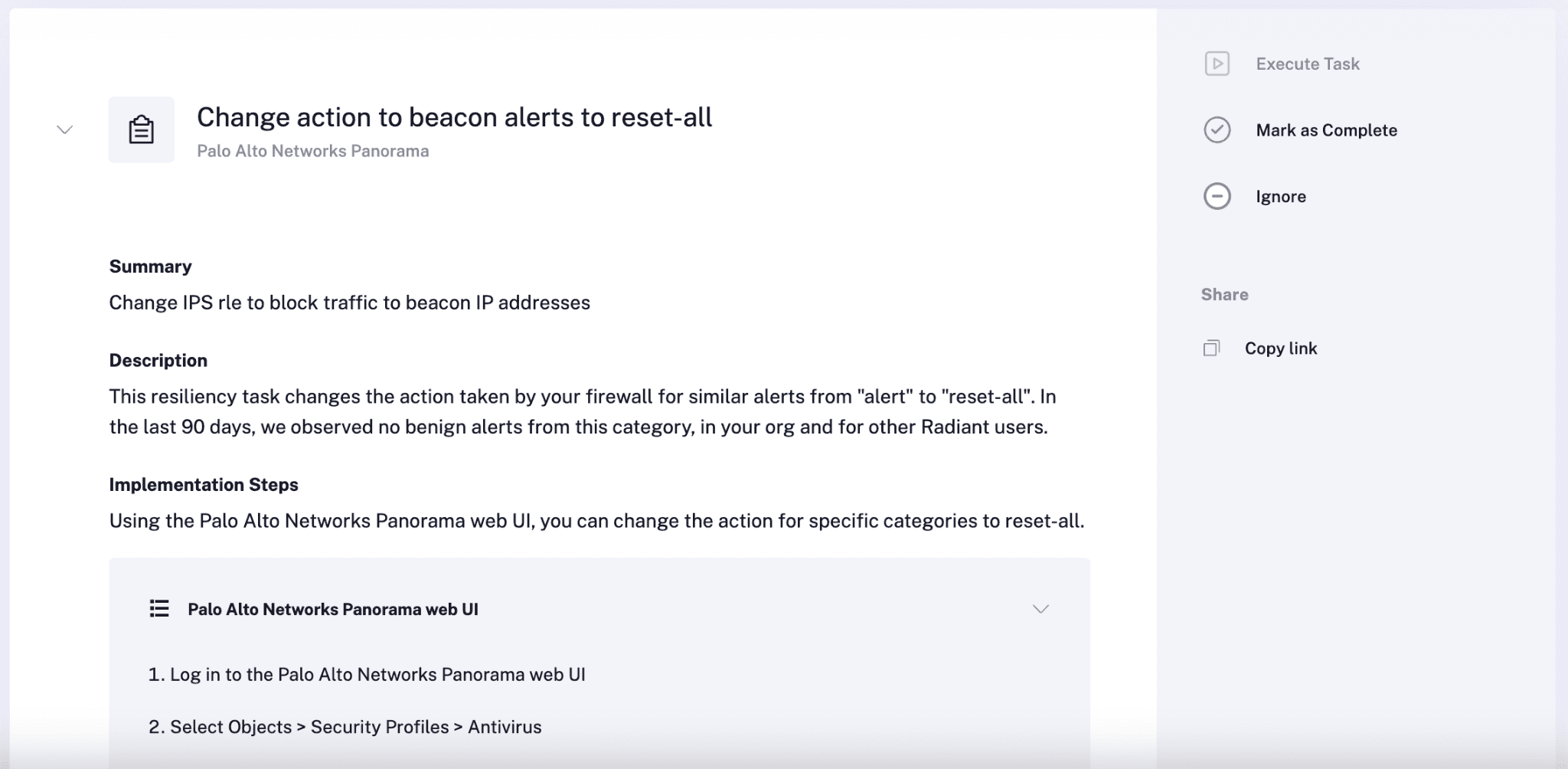The image size is (1568, 769).
Task: Choose the Ignore option
Action: tap(1281, 197)
